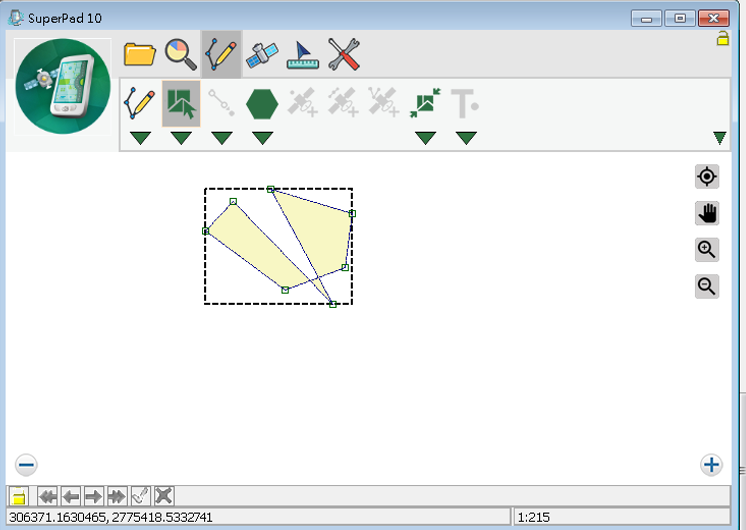Select the edit pencil main tab

221,54
